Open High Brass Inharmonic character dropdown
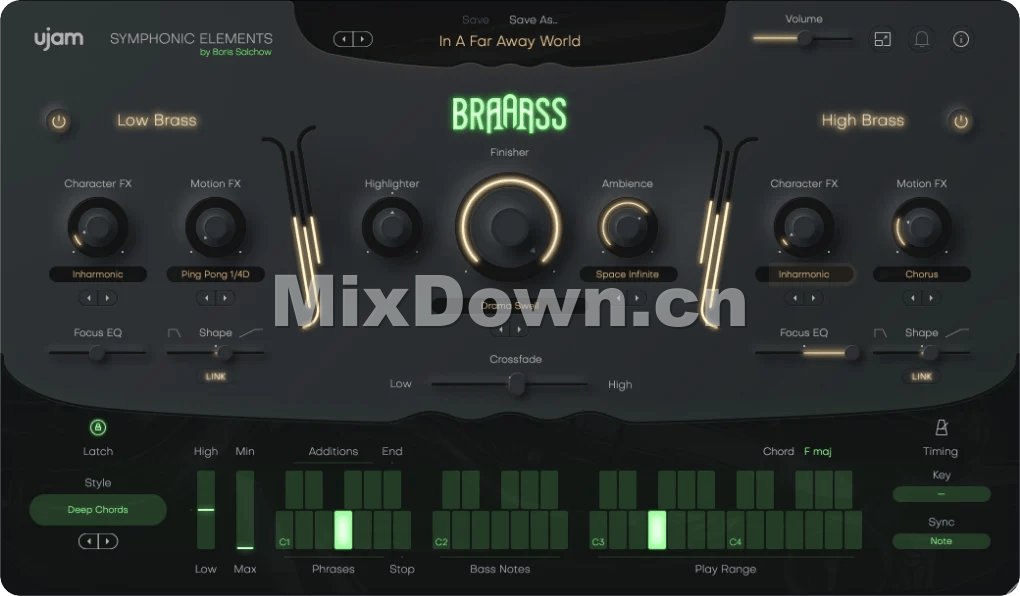 tap(803, 274)
